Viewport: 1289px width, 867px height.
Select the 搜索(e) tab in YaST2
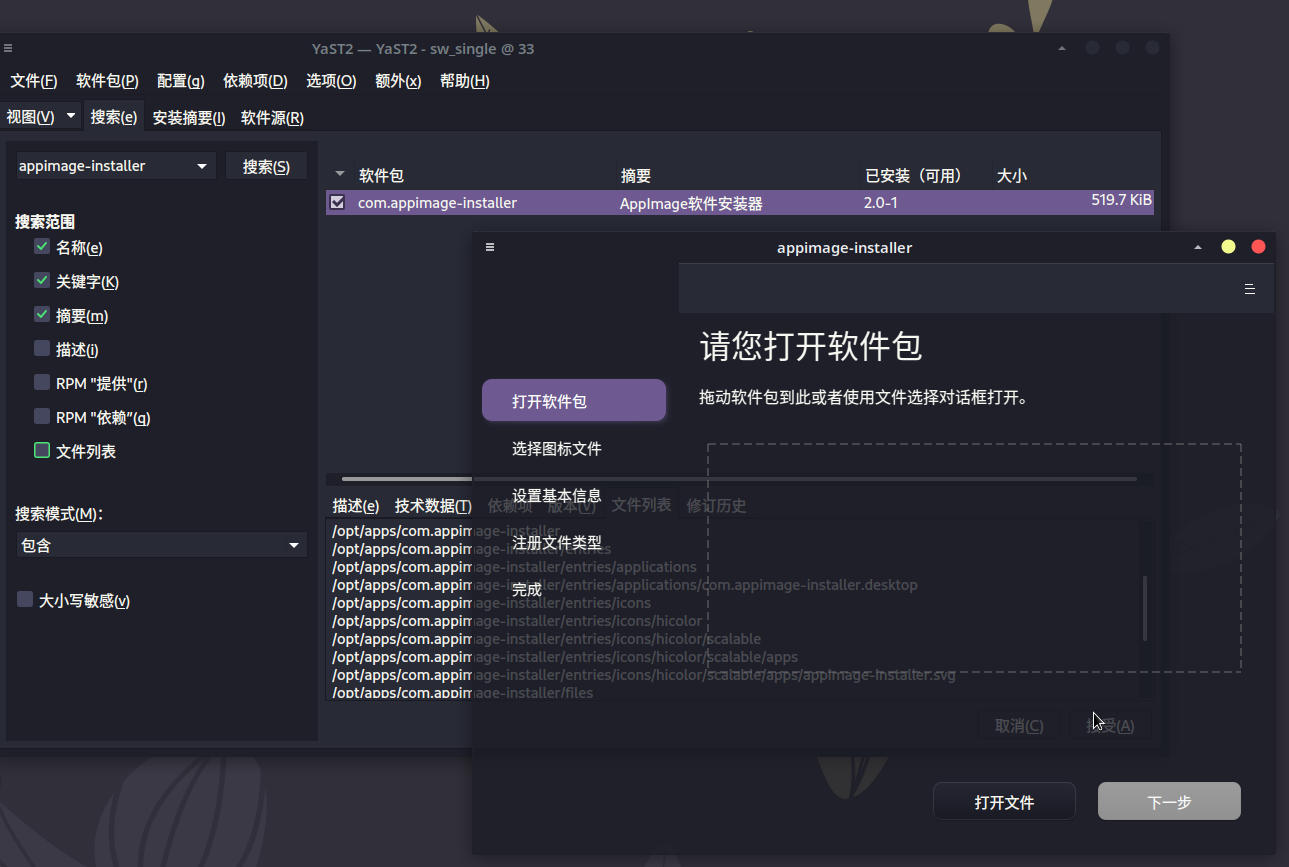coord(114,116)
